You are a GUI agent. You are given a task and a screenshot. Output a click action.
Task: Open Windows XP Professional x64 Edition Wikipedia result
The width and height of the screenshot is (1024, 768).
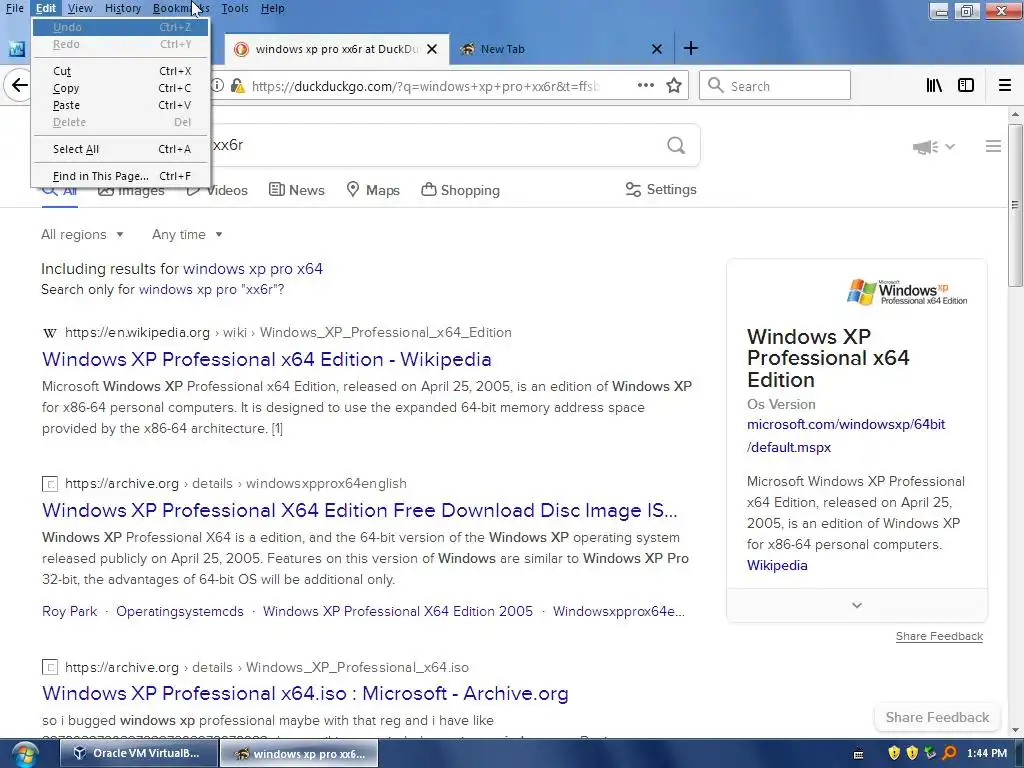266,359
